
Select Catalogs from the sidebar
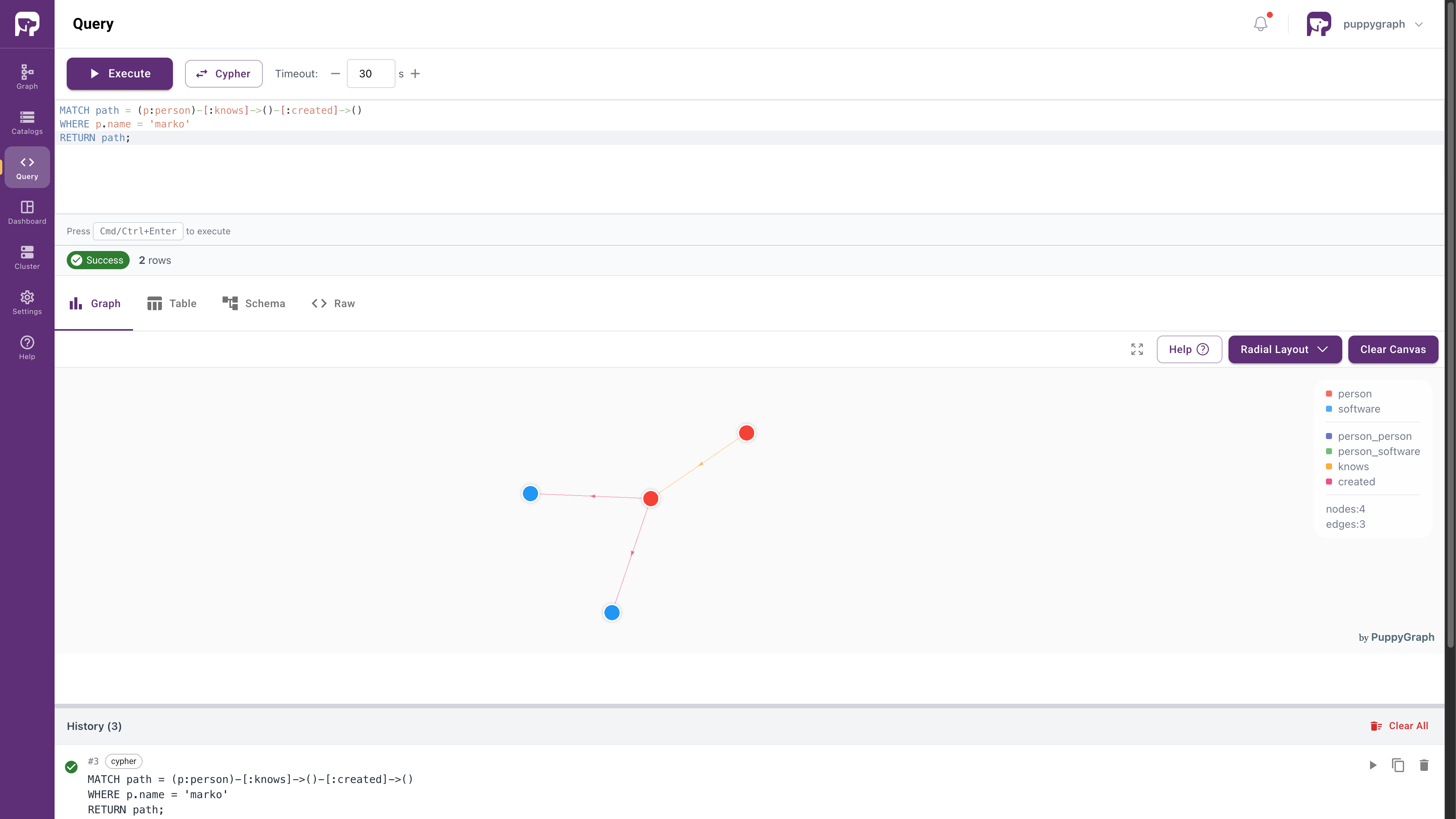point(27,121)
